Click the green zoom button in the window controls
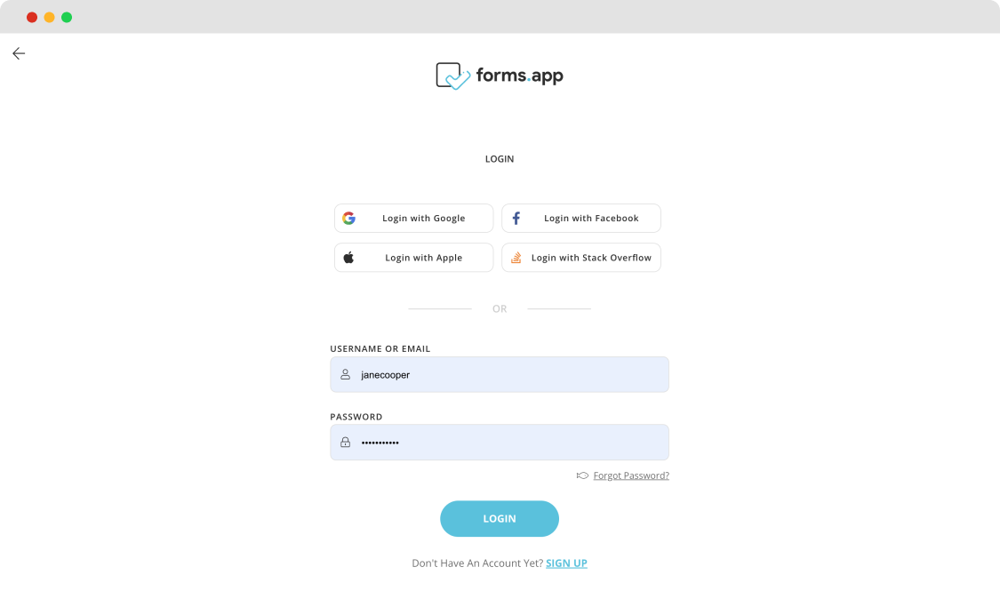 click(x=66, y=17)
